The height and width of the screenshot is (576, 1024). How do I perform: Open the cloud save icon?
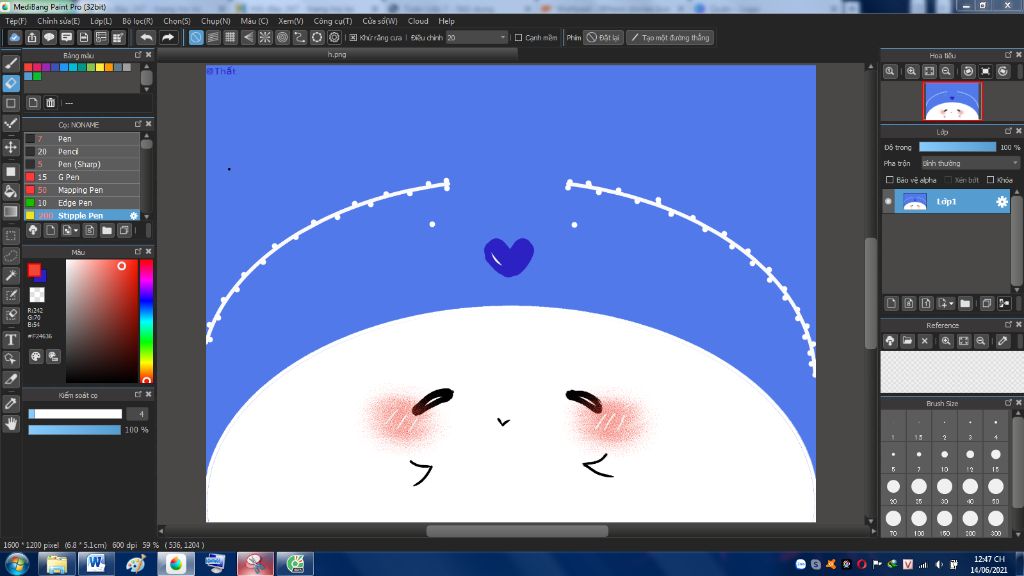coord(14,37)
